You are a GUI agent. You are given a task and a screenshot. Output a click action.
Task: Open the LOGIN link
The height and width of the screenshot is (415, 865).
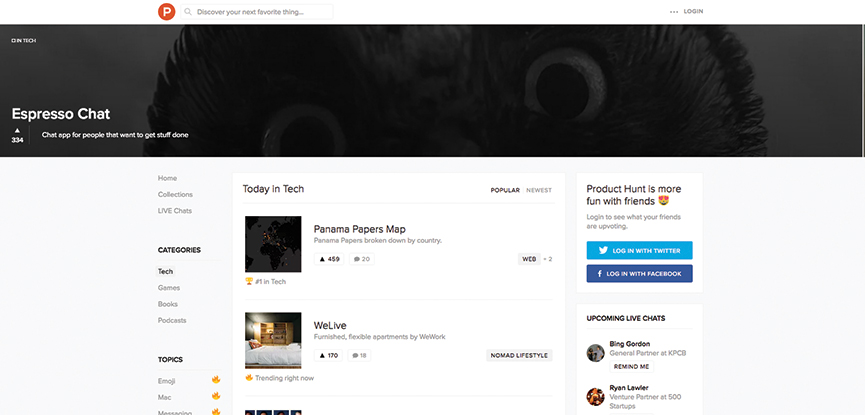693,12
